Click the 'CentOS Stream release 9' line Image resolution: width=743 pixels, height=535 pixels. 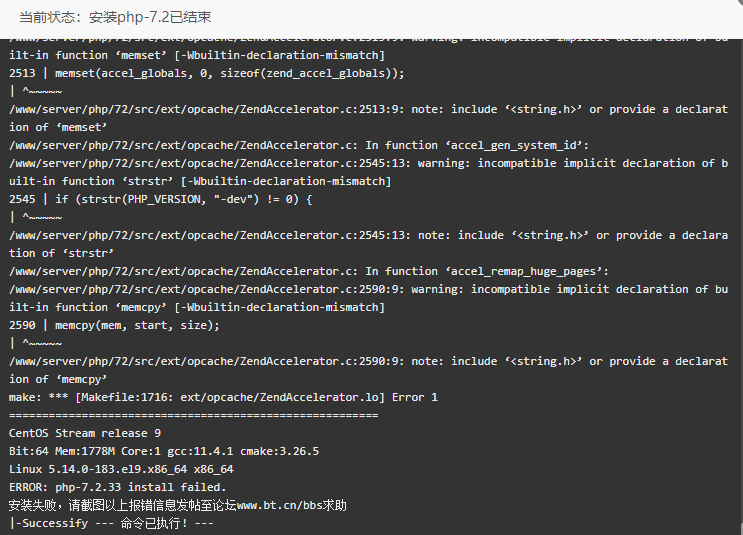tap(85, 433)
